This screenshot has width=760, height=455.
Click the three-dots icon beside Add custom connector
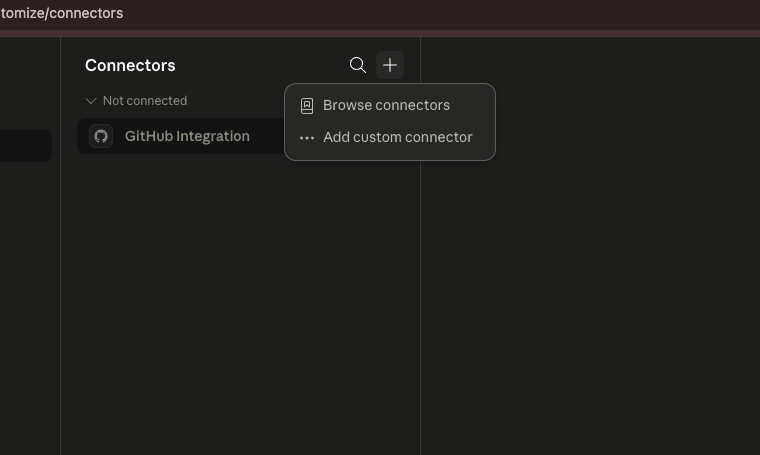click(x=307, y=138)
